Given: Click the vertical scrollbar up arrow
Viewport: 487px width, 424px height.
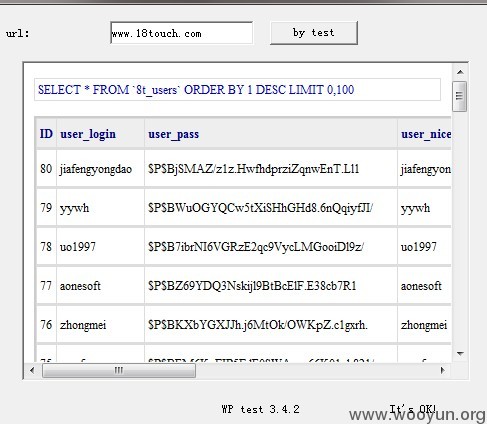Looking at the screenshot, I should coord(460,72).
